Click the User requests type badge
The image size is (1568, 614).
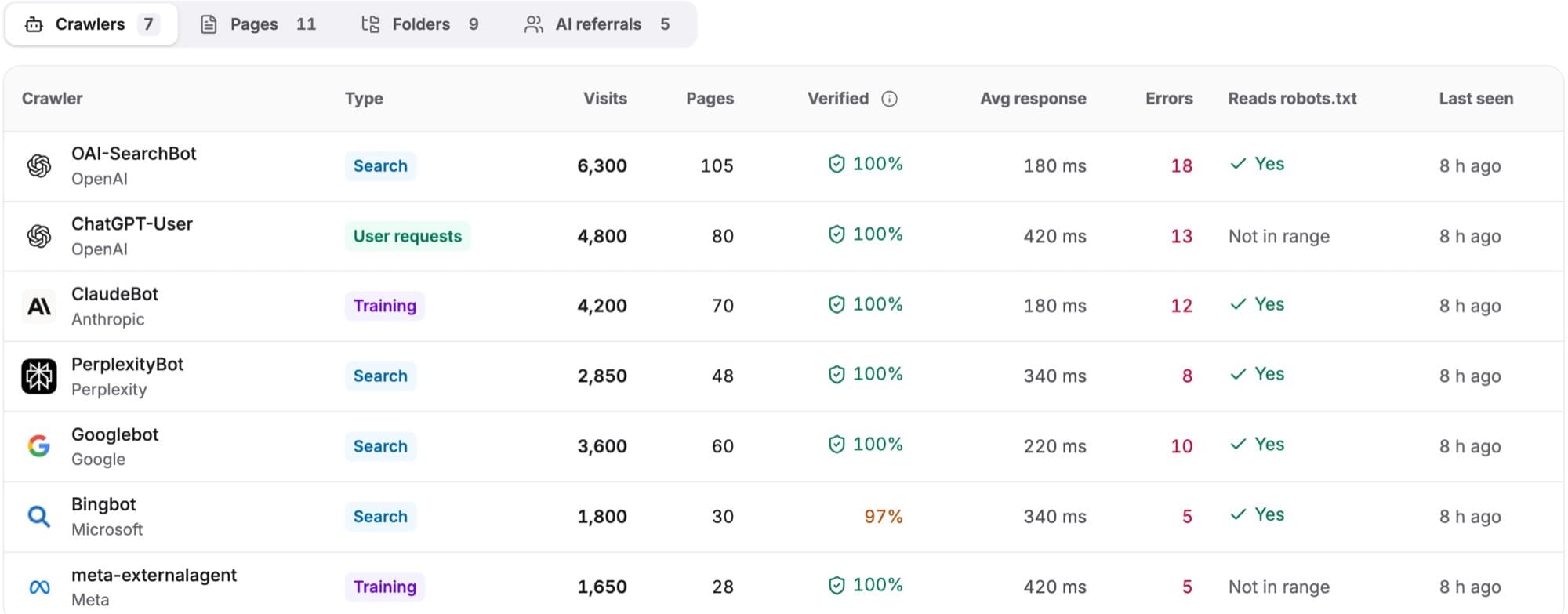(x=408, y=236)
